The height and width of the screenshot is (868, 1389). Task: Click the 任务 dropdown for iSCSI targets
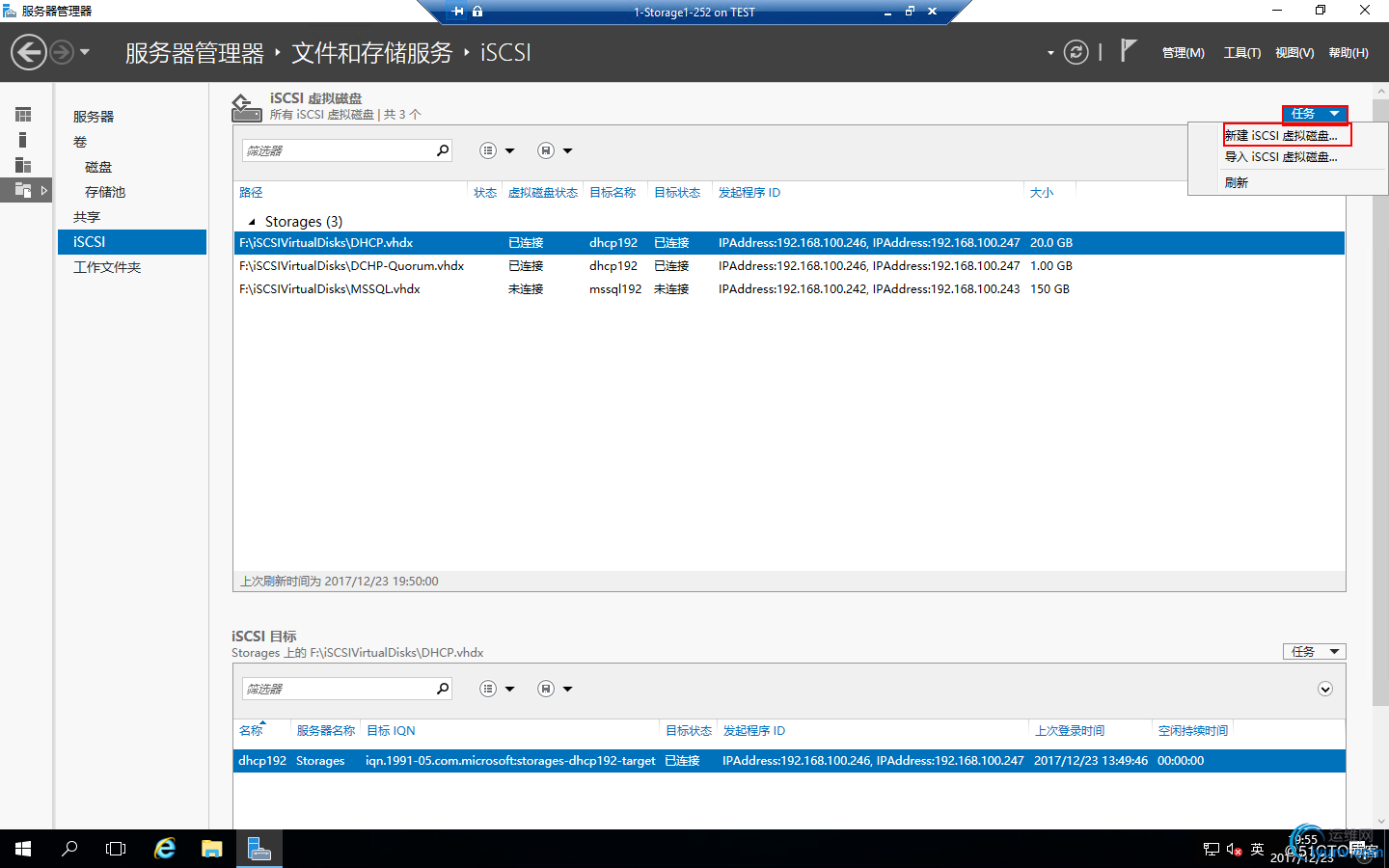[x=1315, y=652]
